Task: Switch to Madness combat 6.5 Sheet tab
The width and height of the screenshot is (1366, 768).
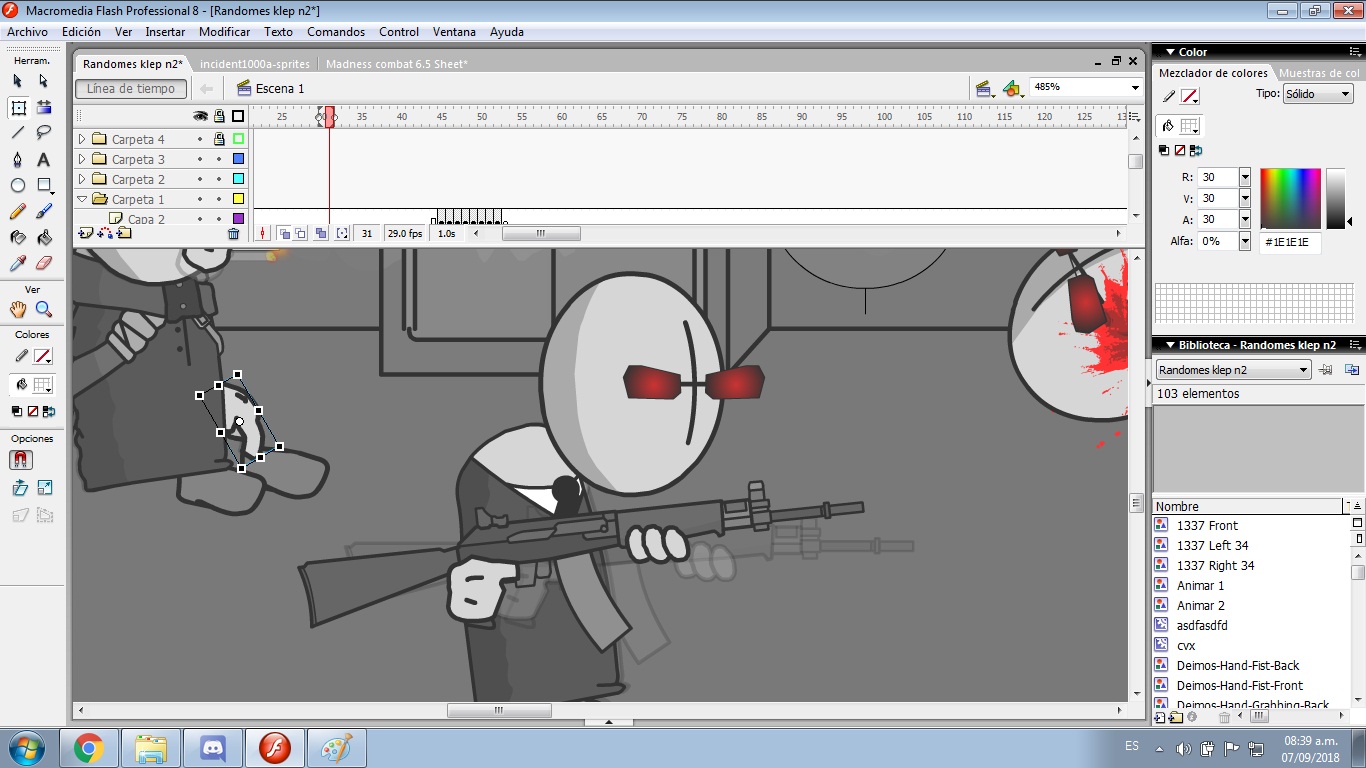Action: (x=397, y=64)
